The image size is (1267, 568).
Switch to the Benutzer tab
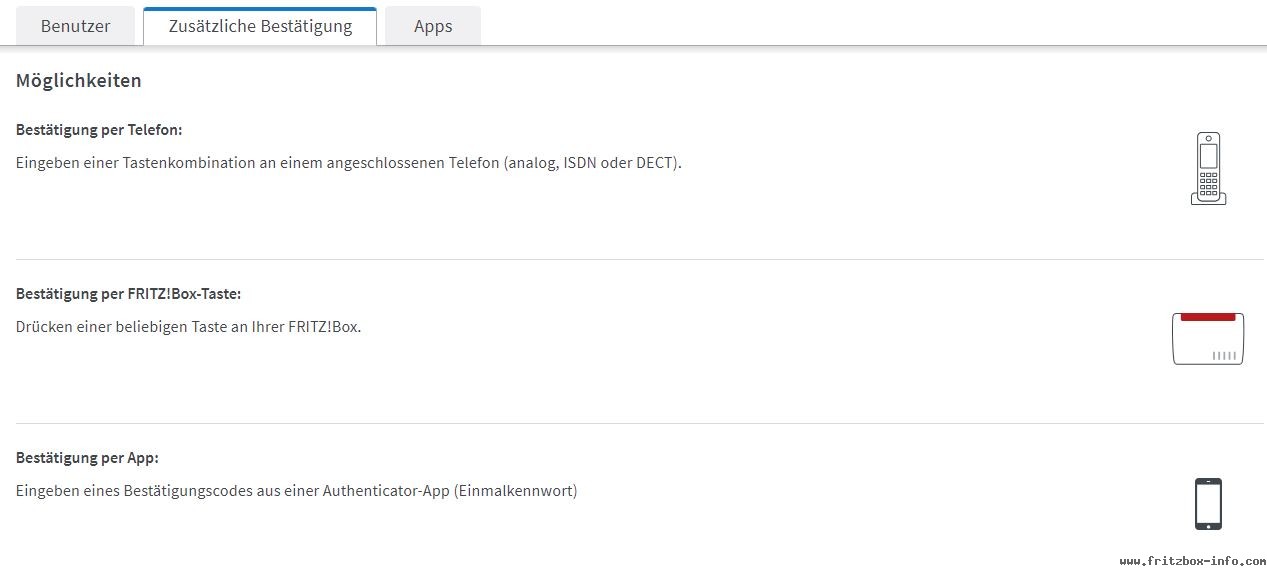coord(75,26)
